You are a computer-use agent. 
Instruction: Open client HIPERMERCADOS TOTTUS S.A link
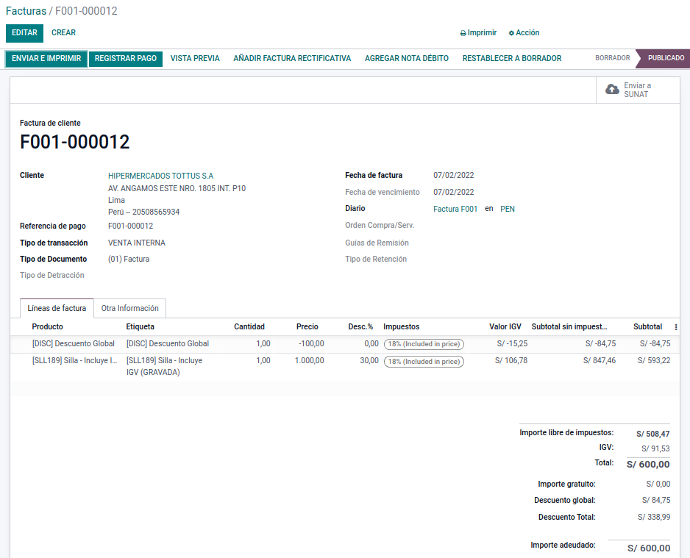(160, 175)
